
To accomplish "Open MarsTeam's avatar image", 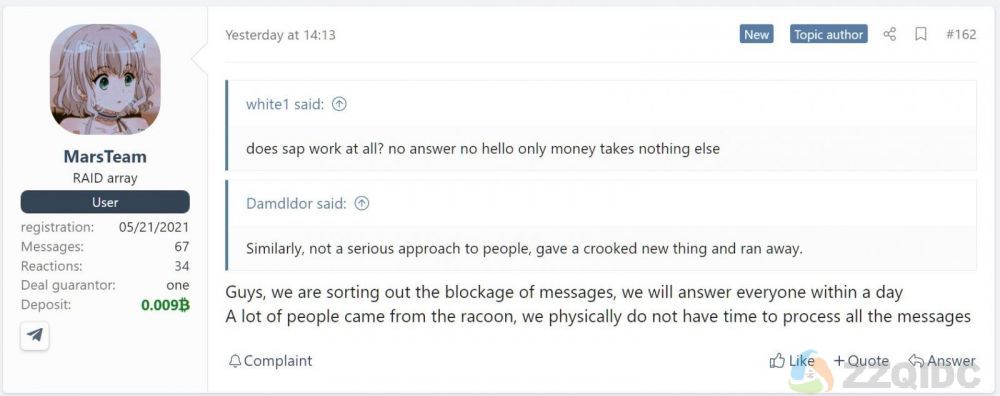I will (x=105, y=80).
